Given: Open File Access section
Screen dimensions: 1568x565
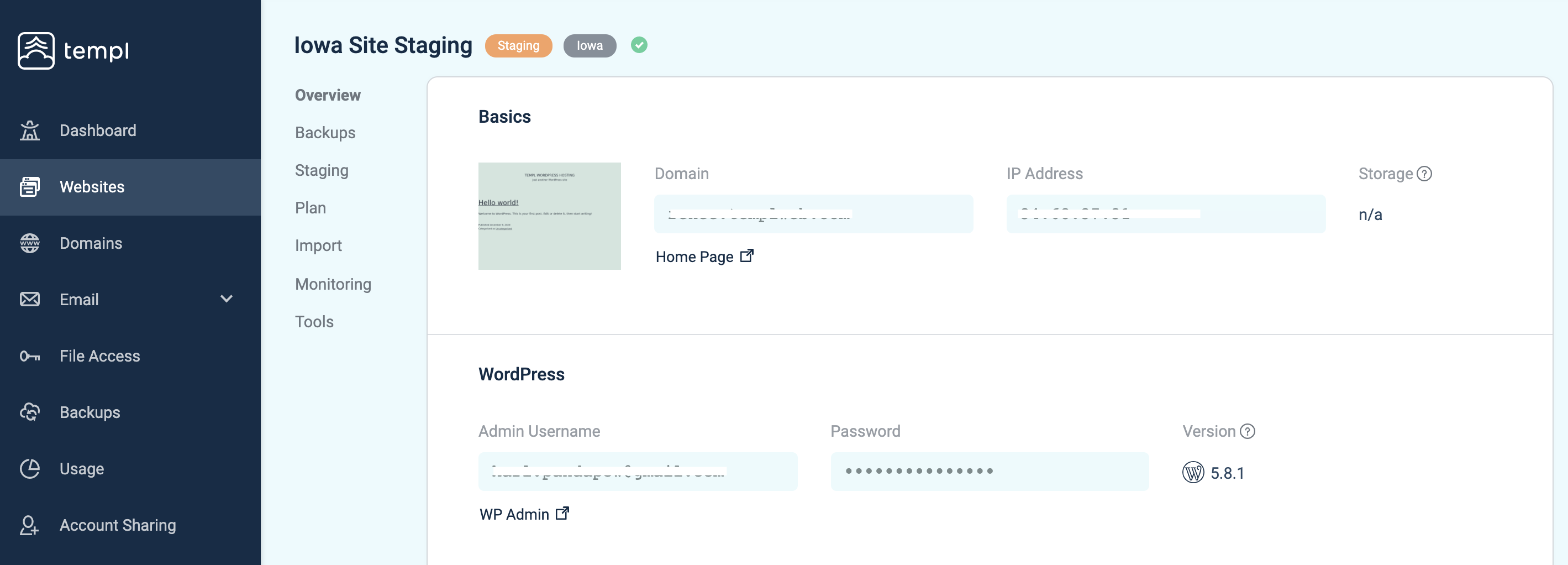Looking at the screenshot, I should [130, 356].
